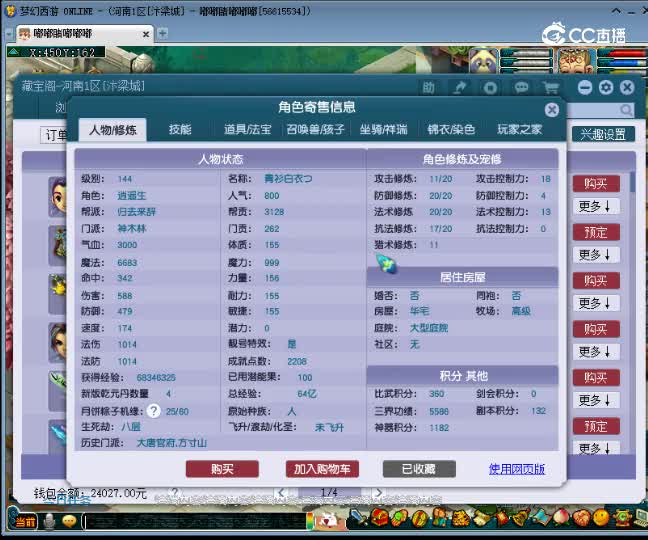Screen dimensions: 648x540
Task: Click the yellow chat bubble icon beside chat input
Action: (69, 522)
